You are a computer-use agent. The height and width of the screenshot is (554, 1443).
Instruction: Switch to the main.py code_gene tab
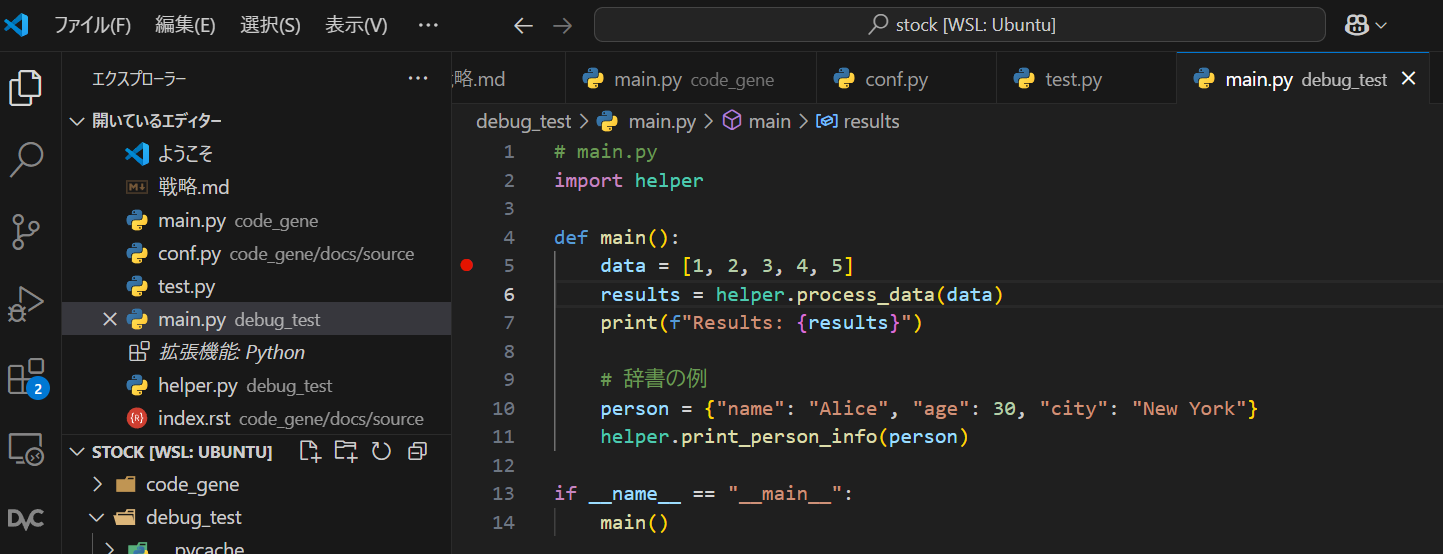coord(690,79)
